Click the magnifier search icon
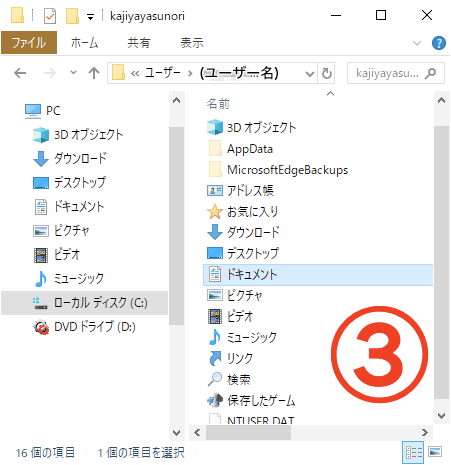Screen dimensions: 451x465 [431, 73]
